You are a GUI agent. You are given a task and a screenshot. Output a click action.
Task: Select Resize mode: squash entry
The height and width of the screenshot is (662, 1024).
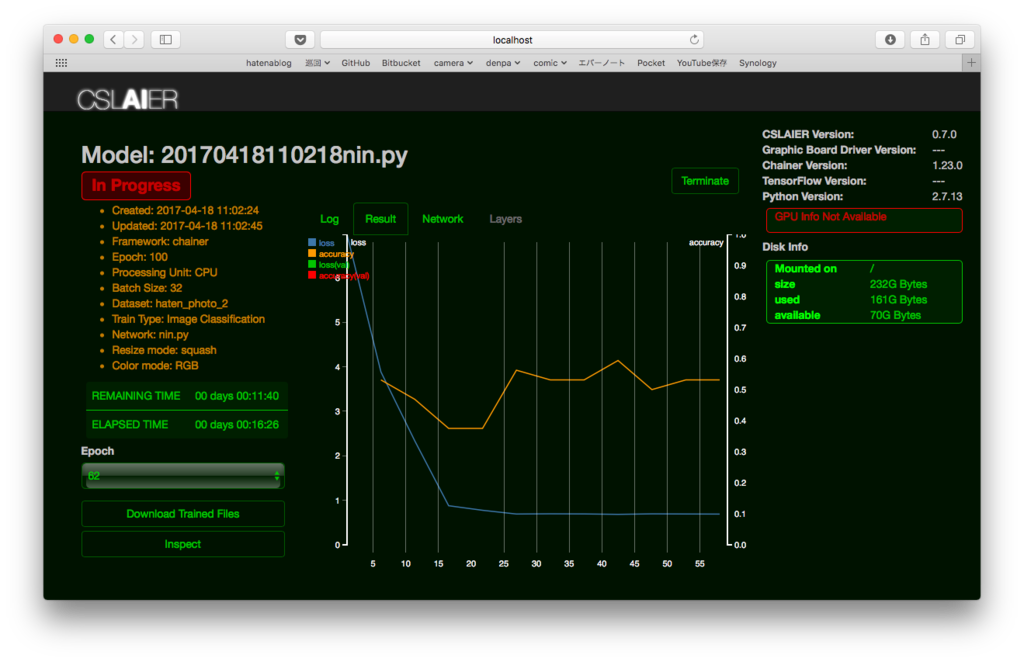coord(164,350)
